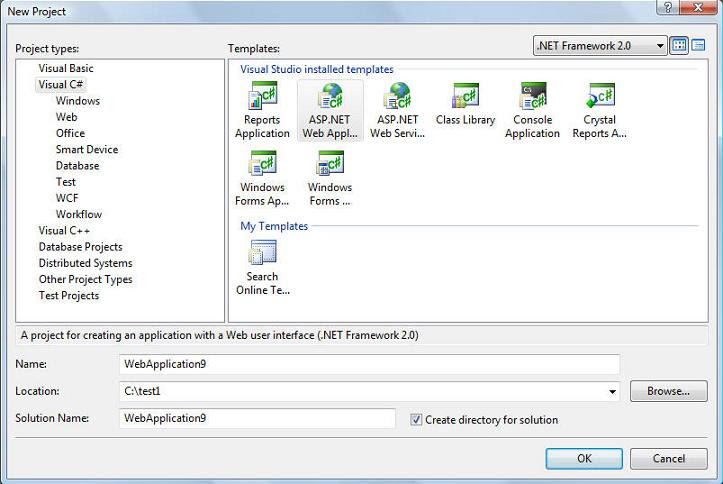
Task: Select Smart Device project category
Action: click(x=87, y=149)
